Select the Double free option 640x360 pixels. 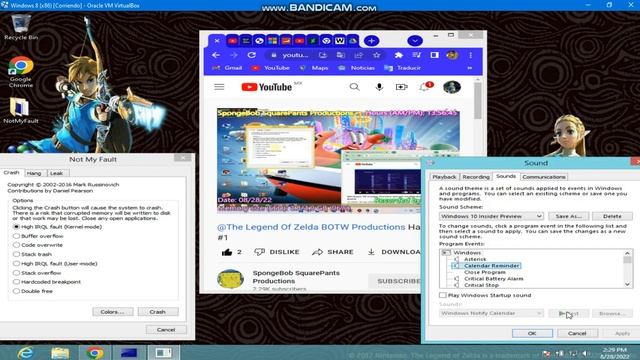pyautogui.click(x=16, y=291)
